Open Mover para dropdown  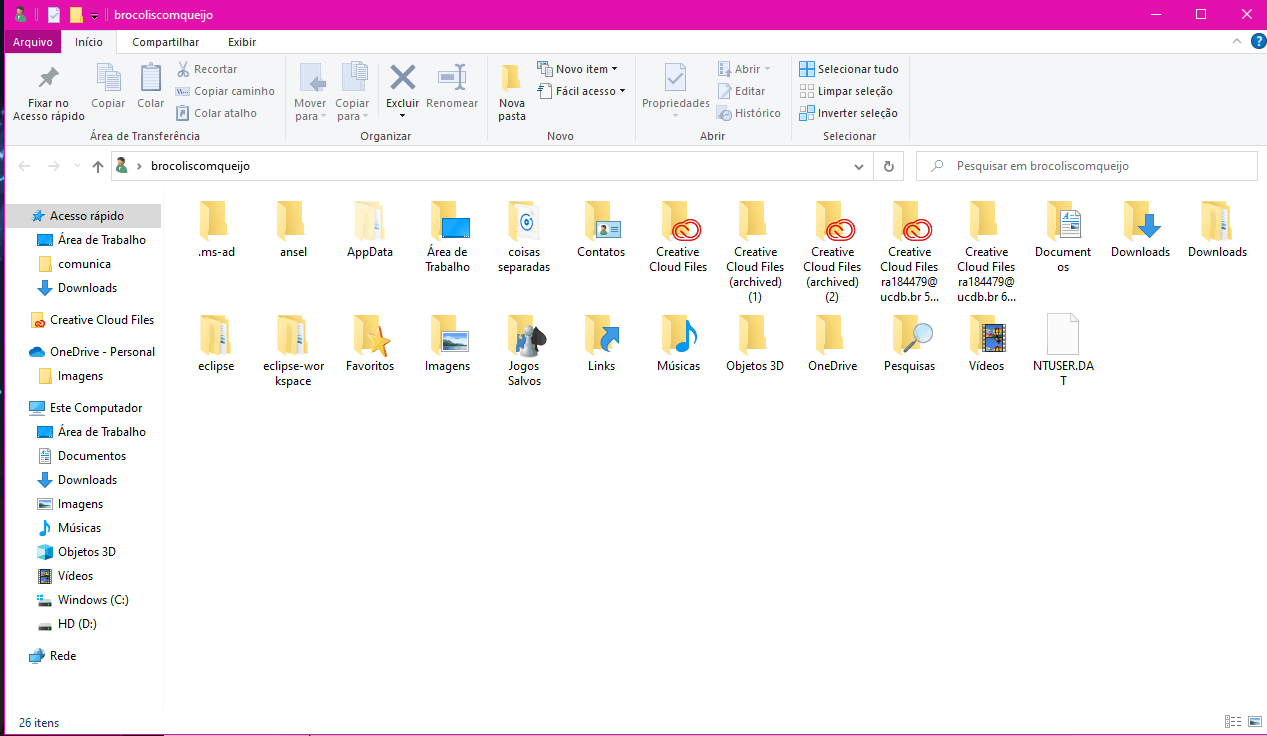point(311,92)
